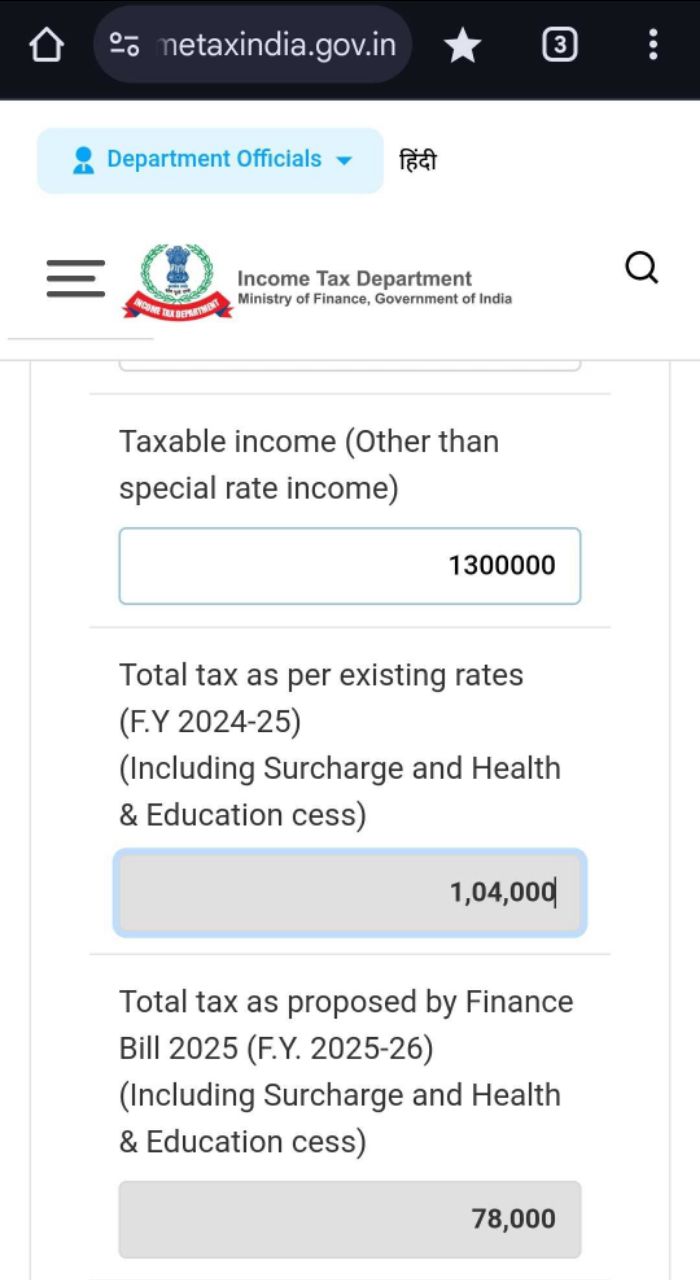Open the hamburger navigation menu
This screenshot has width=700, height=1280.
(75, 279)
